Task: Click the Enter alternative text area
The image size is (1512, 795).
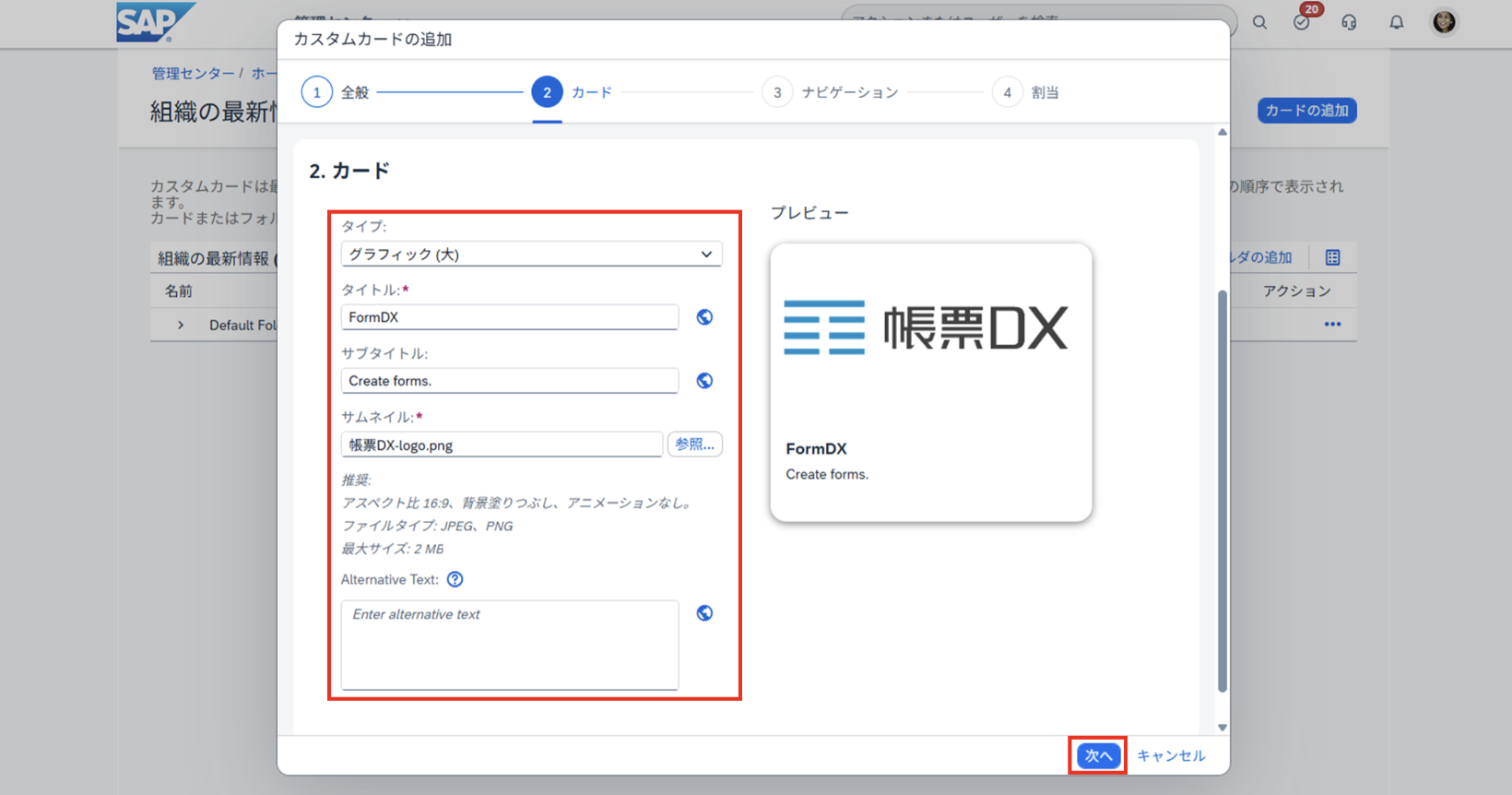Action: click(510, 644)
